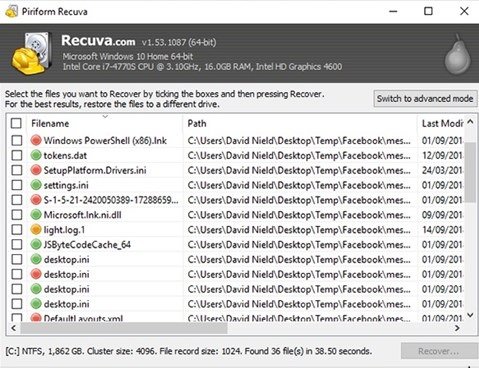
Task: Sort by the Last Modified column header
Action: pos(442,124)
